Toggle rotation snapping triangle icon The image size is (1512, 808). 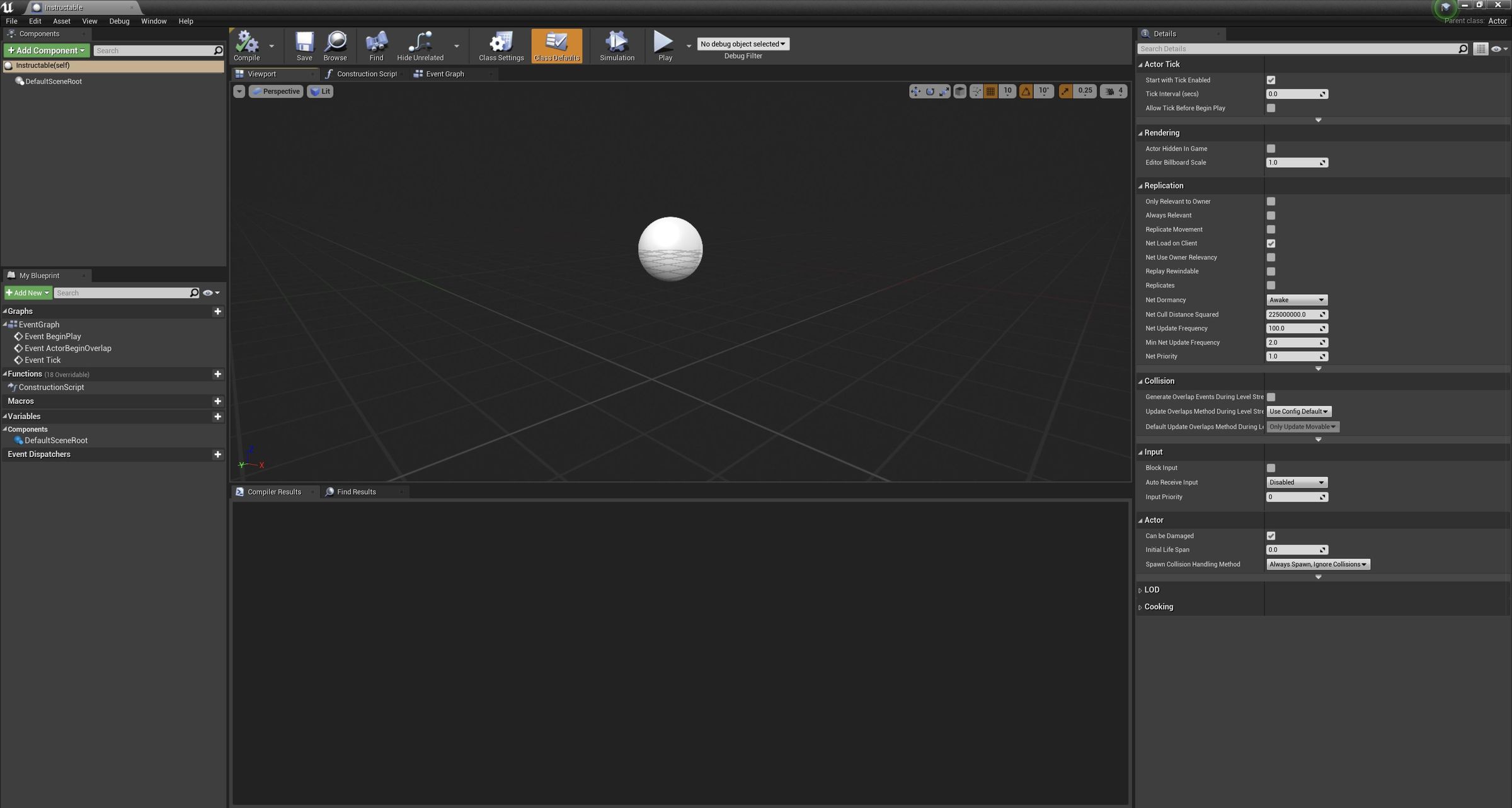click(1026, 91)
